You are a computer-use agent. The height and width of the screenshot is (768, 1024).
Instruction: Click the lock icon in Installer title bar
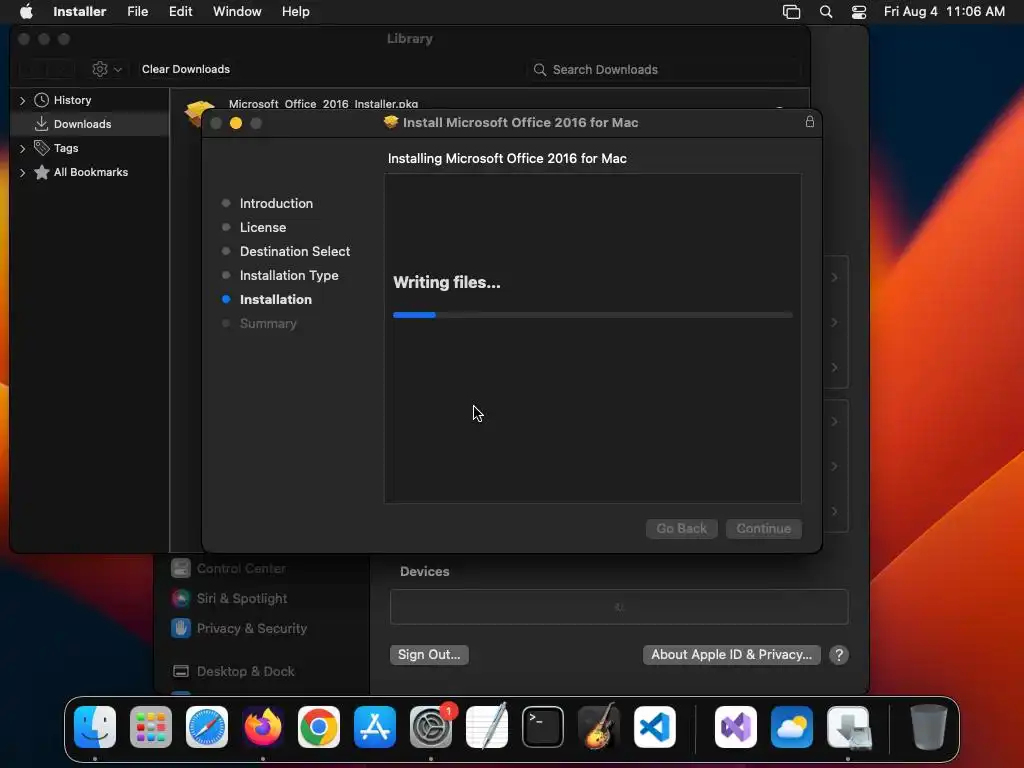[810, 121]
